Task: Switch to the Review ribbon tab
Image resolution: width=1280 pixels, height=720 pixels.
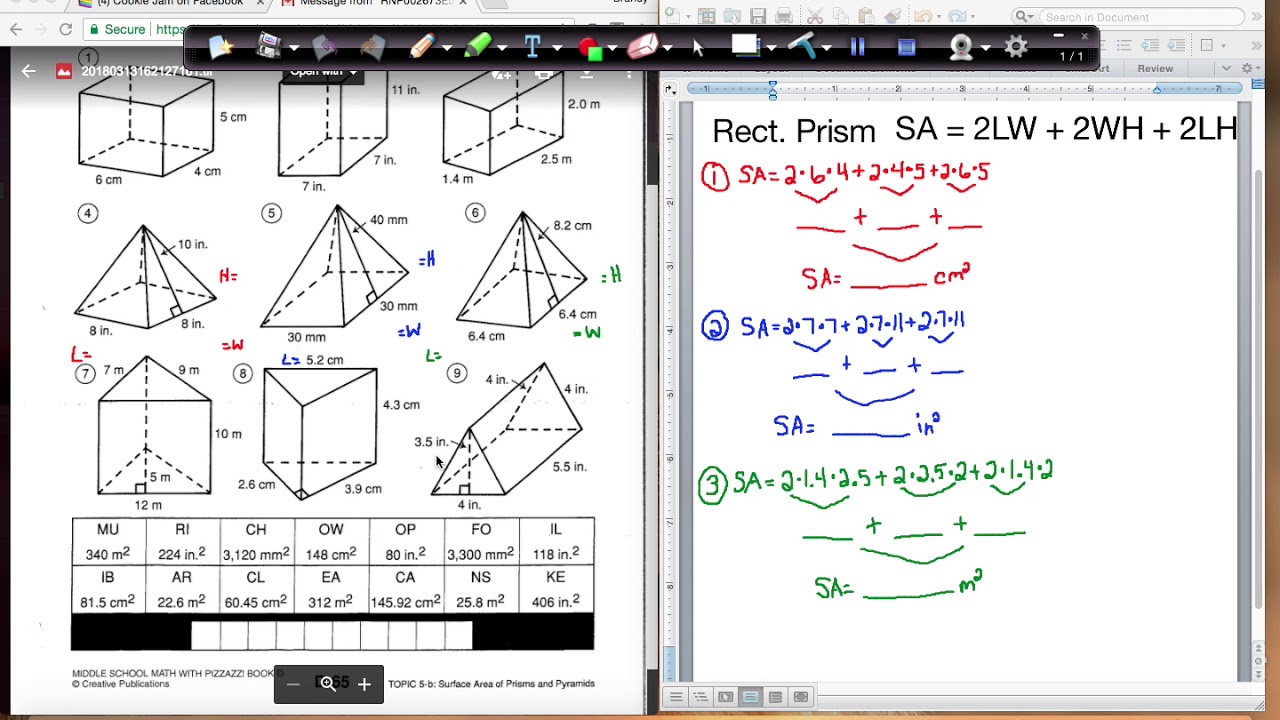Action: pos(1155,68)
